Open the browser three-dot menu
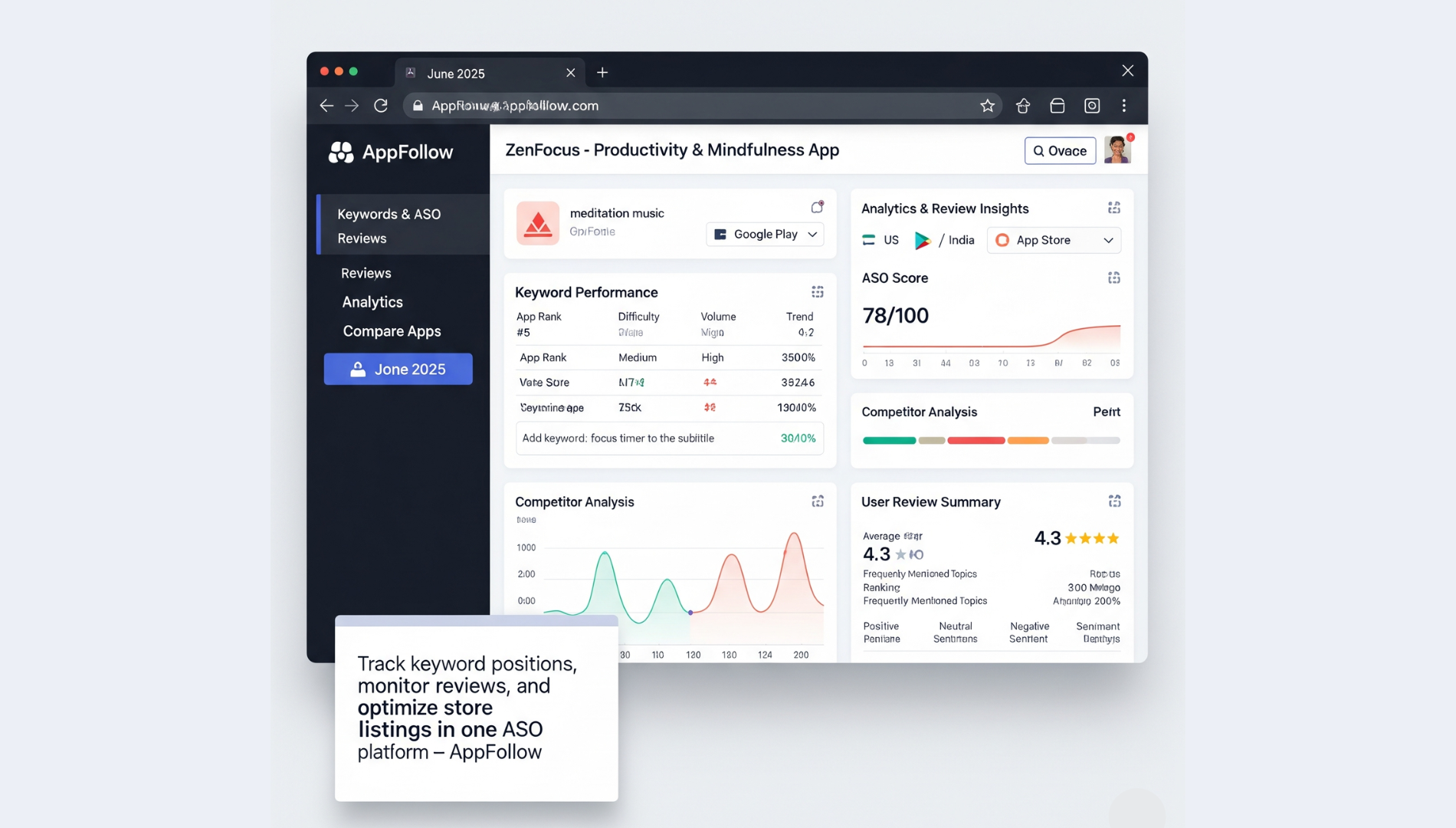 point(1124,106)
